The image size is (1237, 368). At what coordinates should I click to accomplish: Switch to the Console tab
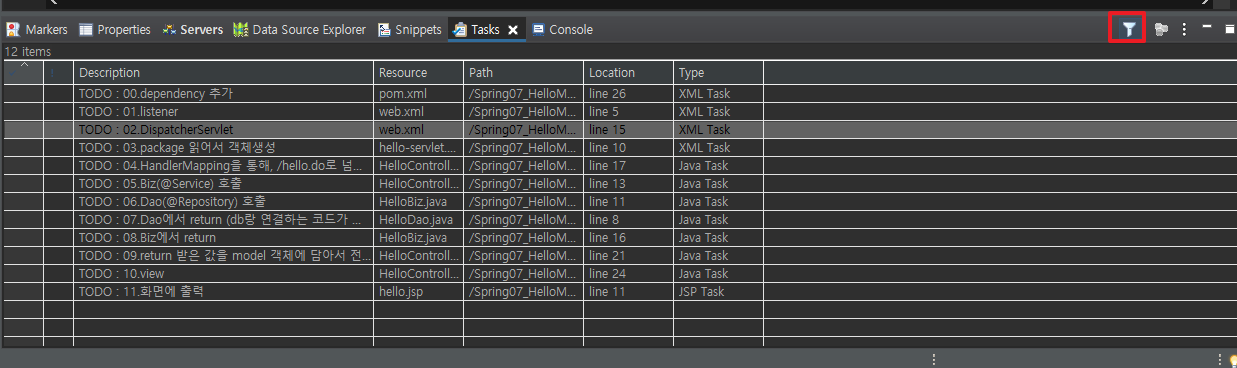pyautogui.click(x=562, y=30)
